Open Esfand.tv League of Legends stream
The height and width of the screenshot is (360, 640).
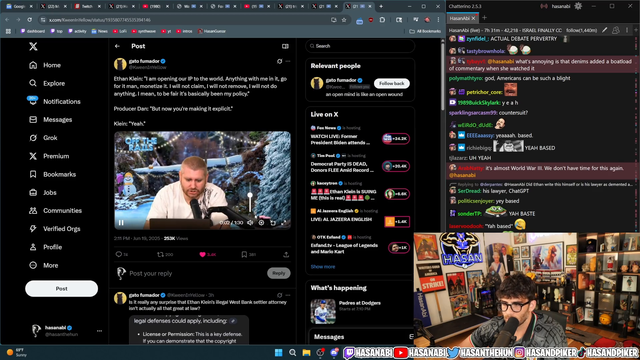359,246
